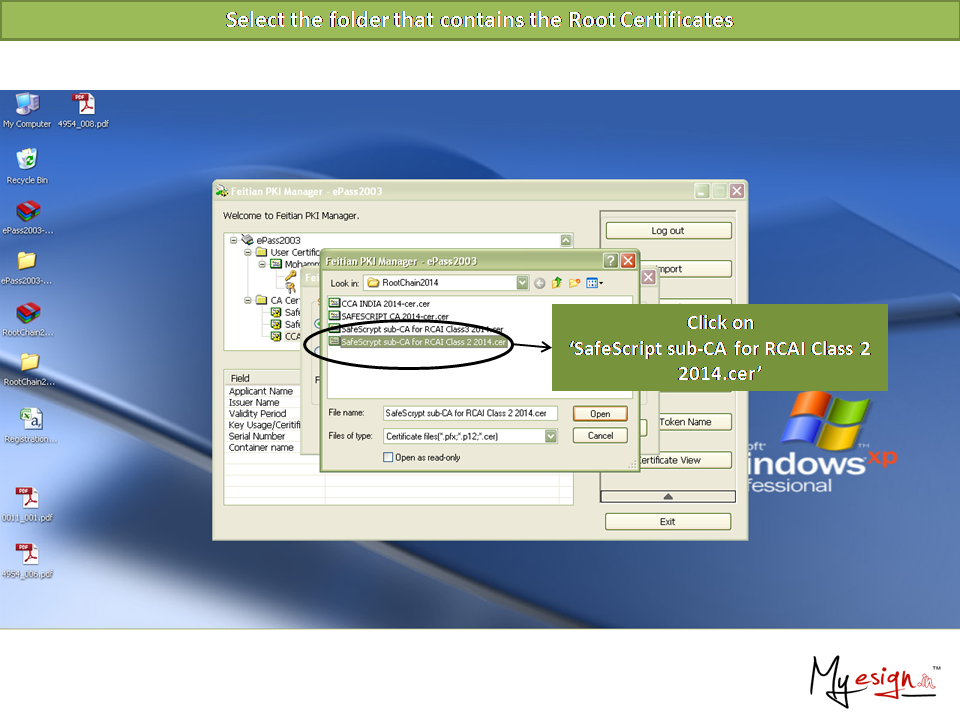This screenshot has height=720, width=960.
Task: Enable Open as read-only checkbox
Action: pyautogui.click(x=388, y=457)
